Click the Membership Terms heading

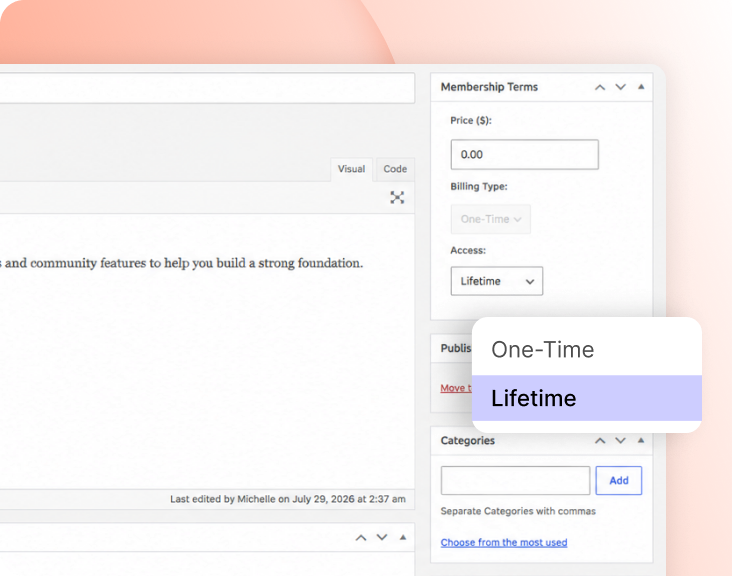tap(489, 87)
